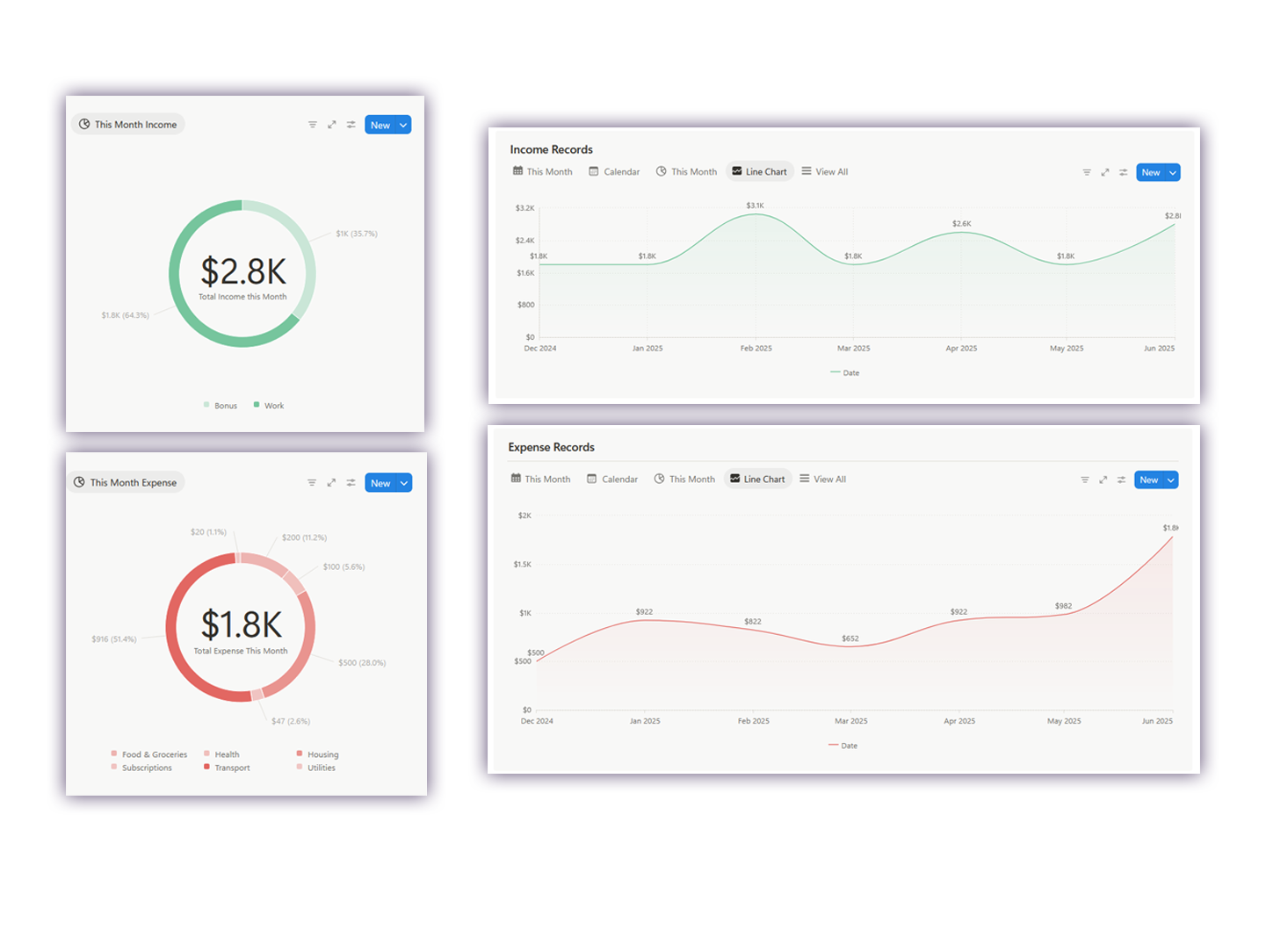Toggle Housing legend in expense donut chart
This screenshot has width=1266, height=952.
tap(322, 754)
